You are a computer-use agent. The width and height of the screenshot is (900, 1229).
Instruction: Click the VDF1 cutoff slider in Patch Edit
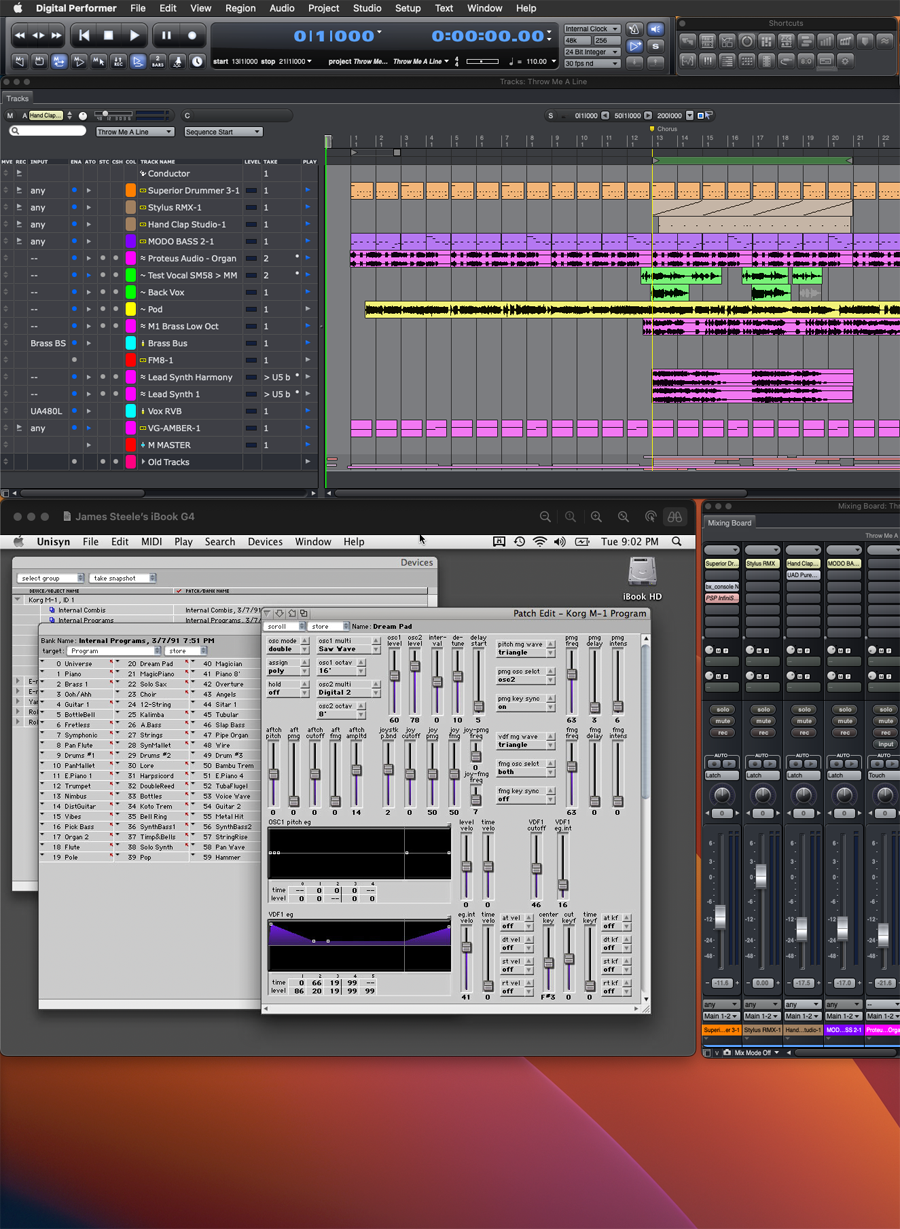(x=537, y=867)
